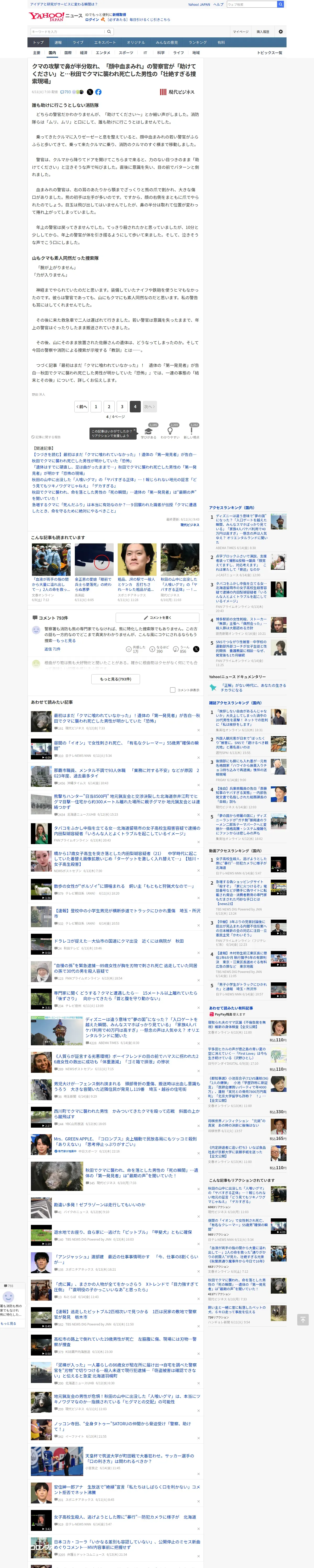Open the 793 comments count icon
Screen dimensions: 314x1568
pos(65,92)
